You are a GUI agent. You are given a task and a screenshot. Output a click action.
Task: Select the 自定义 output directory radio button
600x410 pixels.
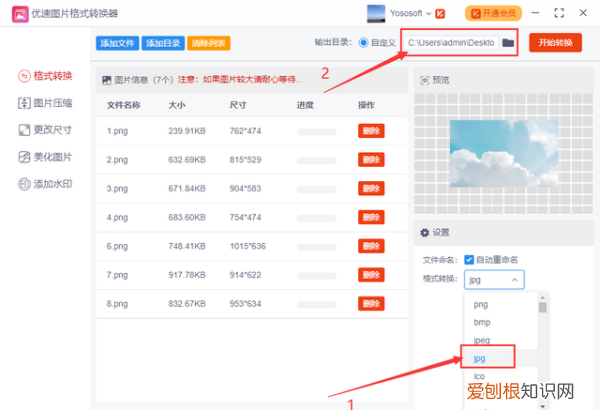[x=363, y=42]
